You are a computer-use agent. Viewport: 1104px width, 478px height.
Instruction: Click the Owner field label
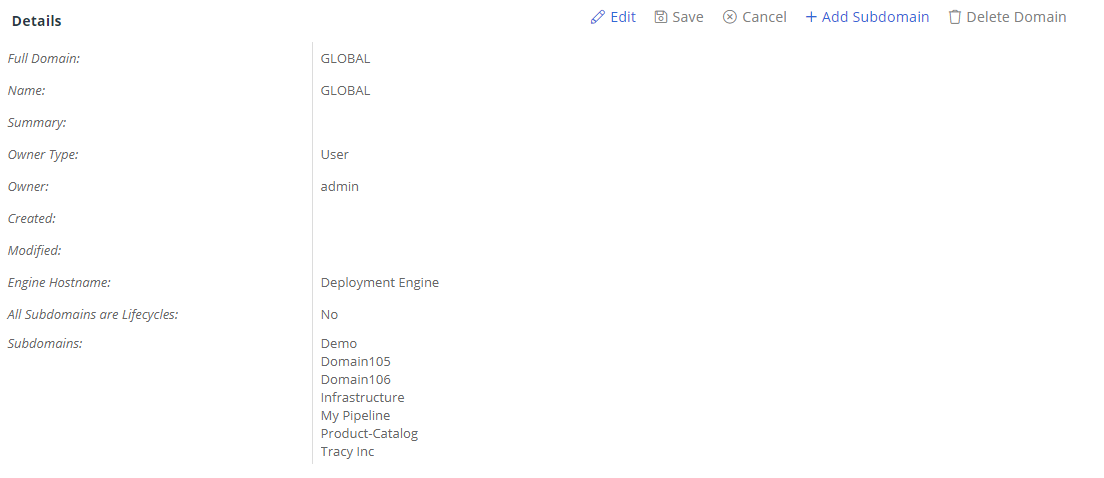coord(28,187)
